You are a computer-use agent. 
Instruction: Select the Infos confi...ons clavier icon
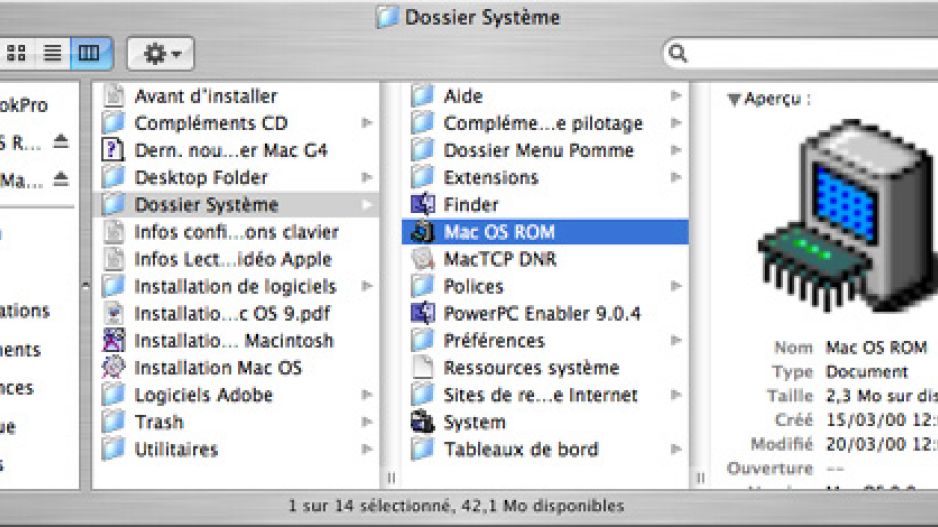114,231
